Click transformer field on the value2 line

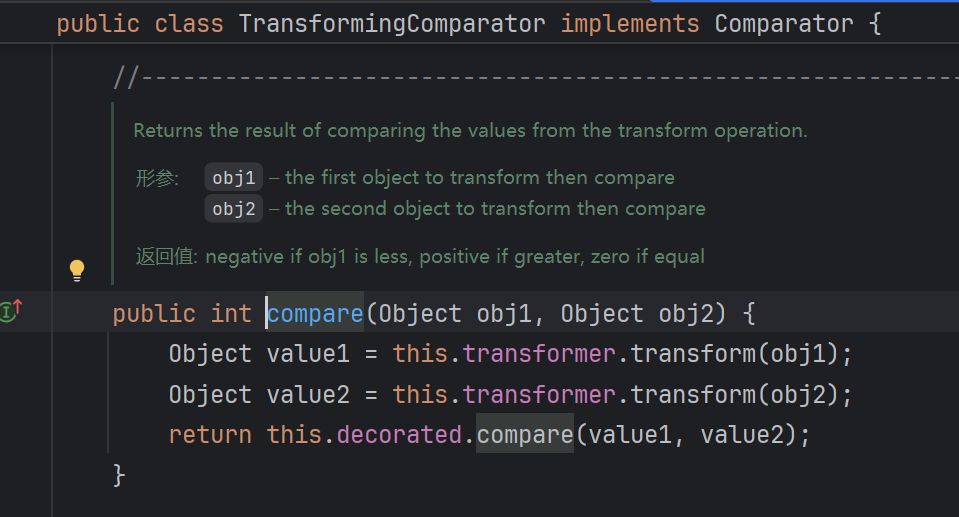click(538, 395)
